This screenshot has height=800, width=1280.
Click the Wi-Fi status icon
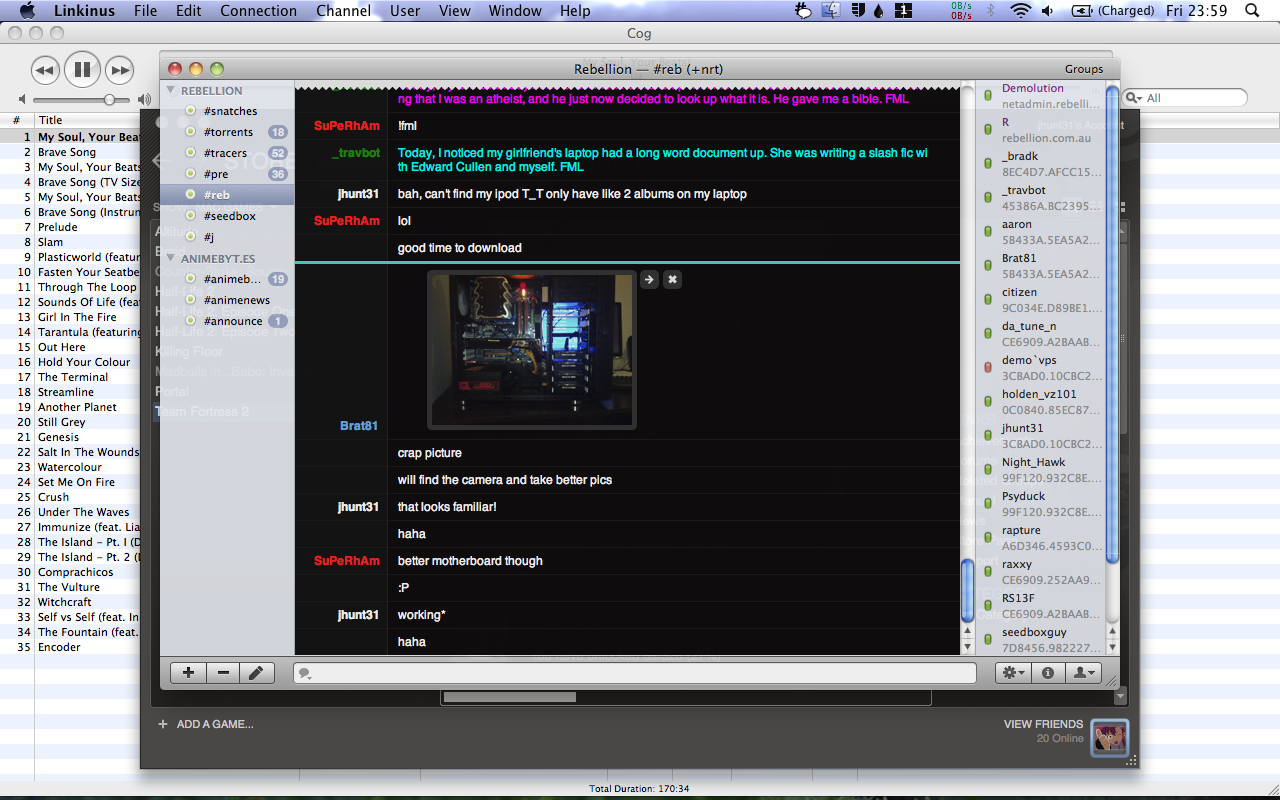pos(1020,11)
